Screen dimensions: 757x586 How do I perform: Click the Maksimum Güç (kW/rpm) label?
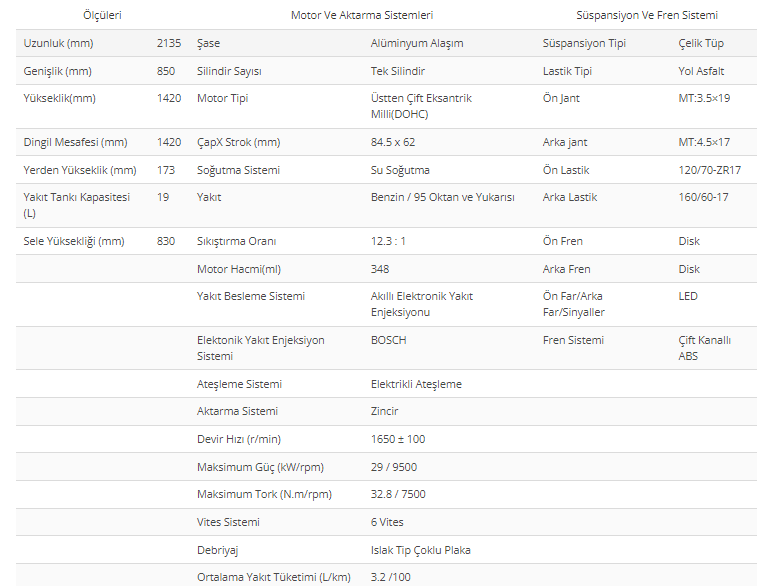[x=260, y=467]
